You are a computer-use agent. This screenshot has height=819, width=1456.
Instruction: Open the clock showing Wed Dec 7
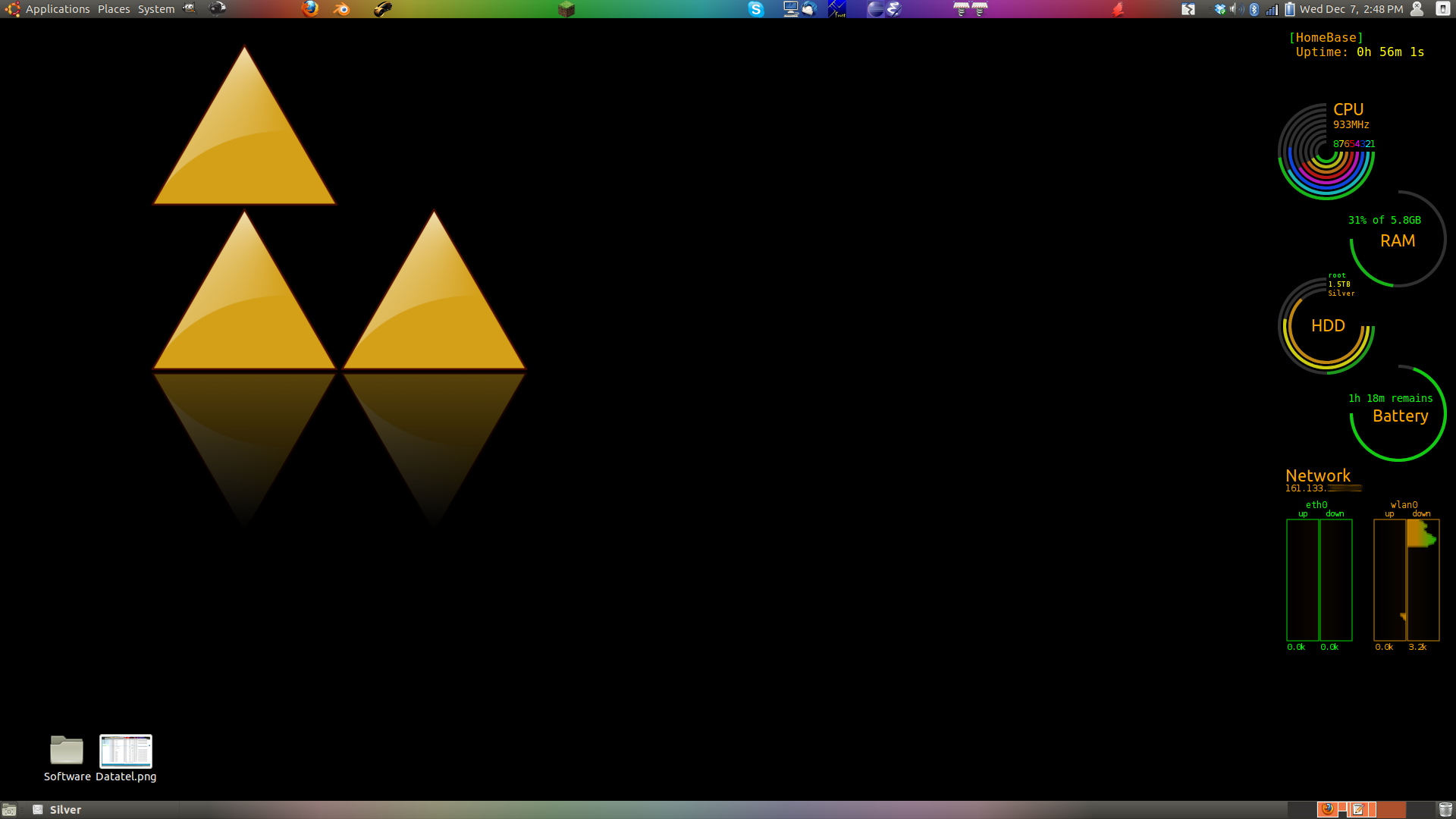pos(1351,9)
